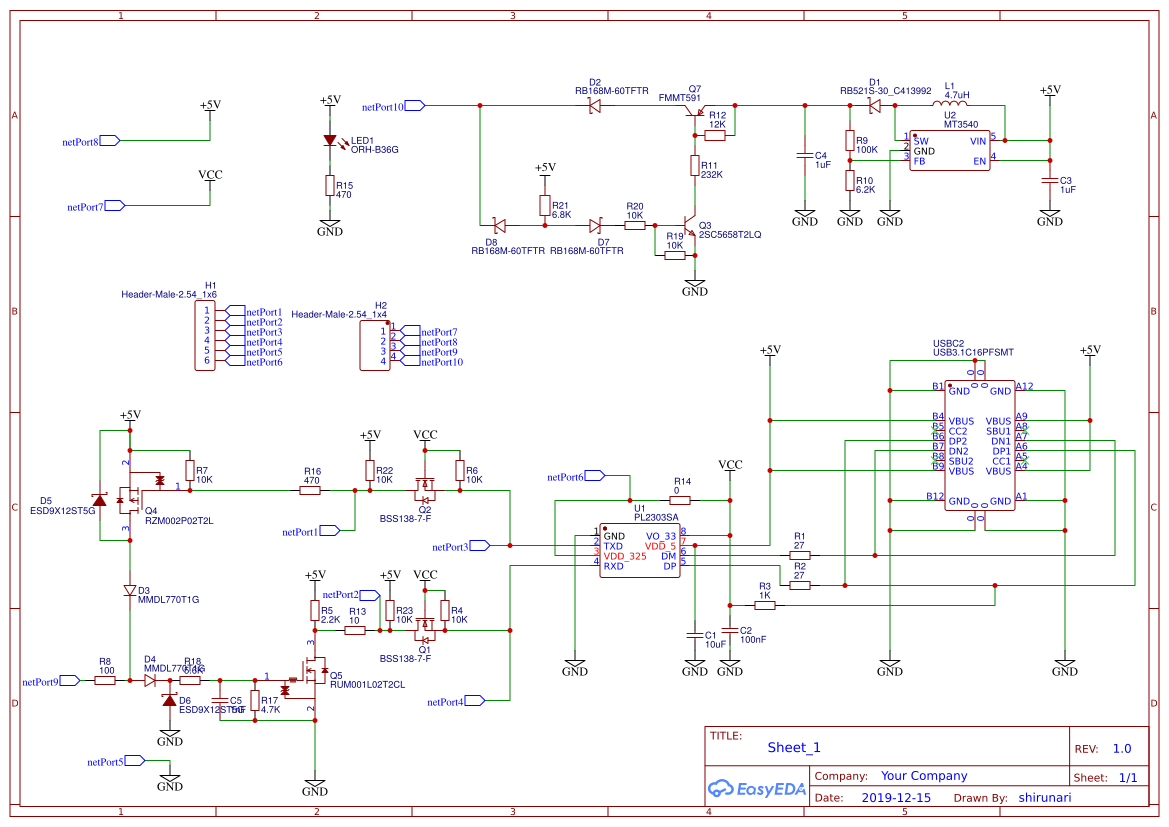Select resistor R15 under LED1
Image resolution: width=1169 pixels, height=827 pixels.
pos(330,186)
